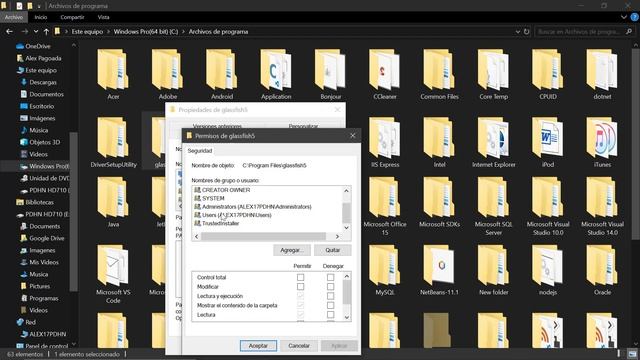Viewport: 640px width, 360px height.
Task: Click the navigation pane scrollbar
Action: pos(74,211)
